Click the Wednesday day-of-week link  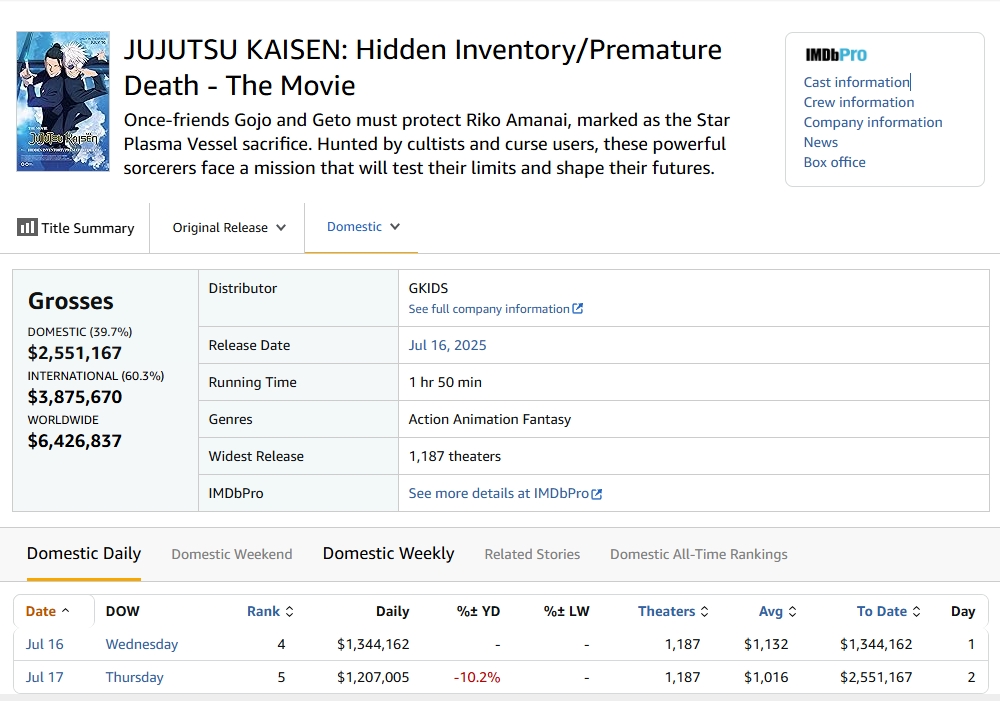[142, 644]
